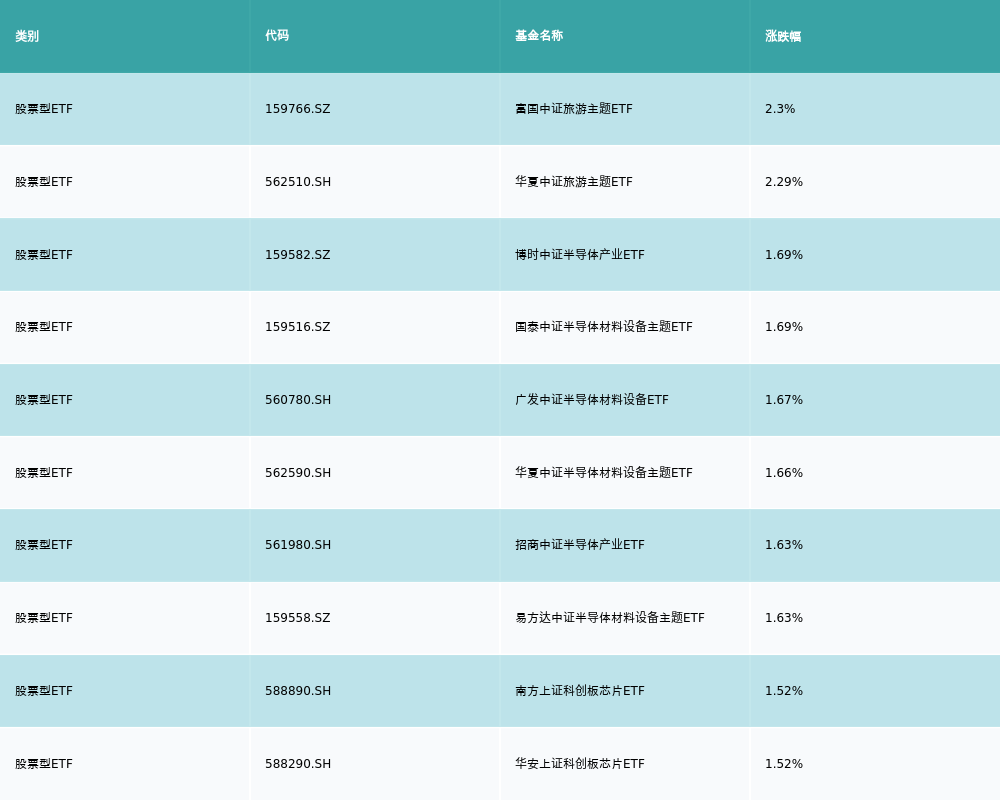
Task: Click 1.52% in the 华安上证科创板芯片ETF row
Action: click(x=784, y=764)
